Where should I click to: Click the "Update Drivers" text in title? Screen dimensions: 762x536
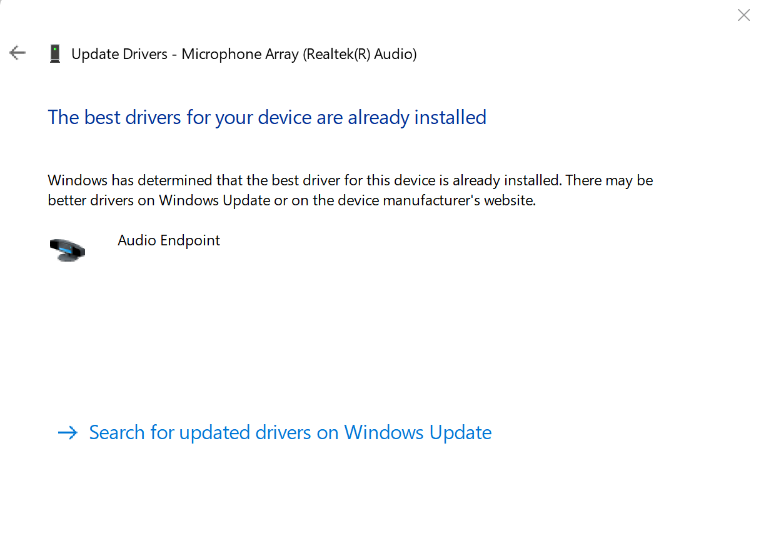tap(120, 54)
